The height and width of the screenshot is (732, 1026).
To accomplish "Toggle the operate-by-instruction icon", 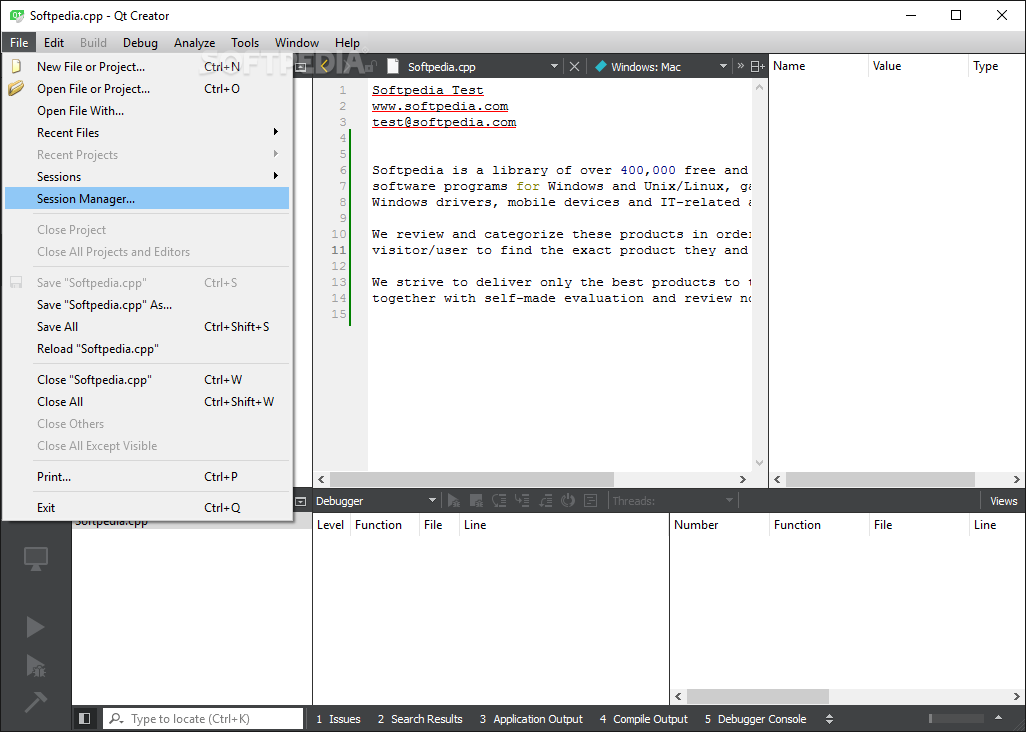I will click(590, 501).
